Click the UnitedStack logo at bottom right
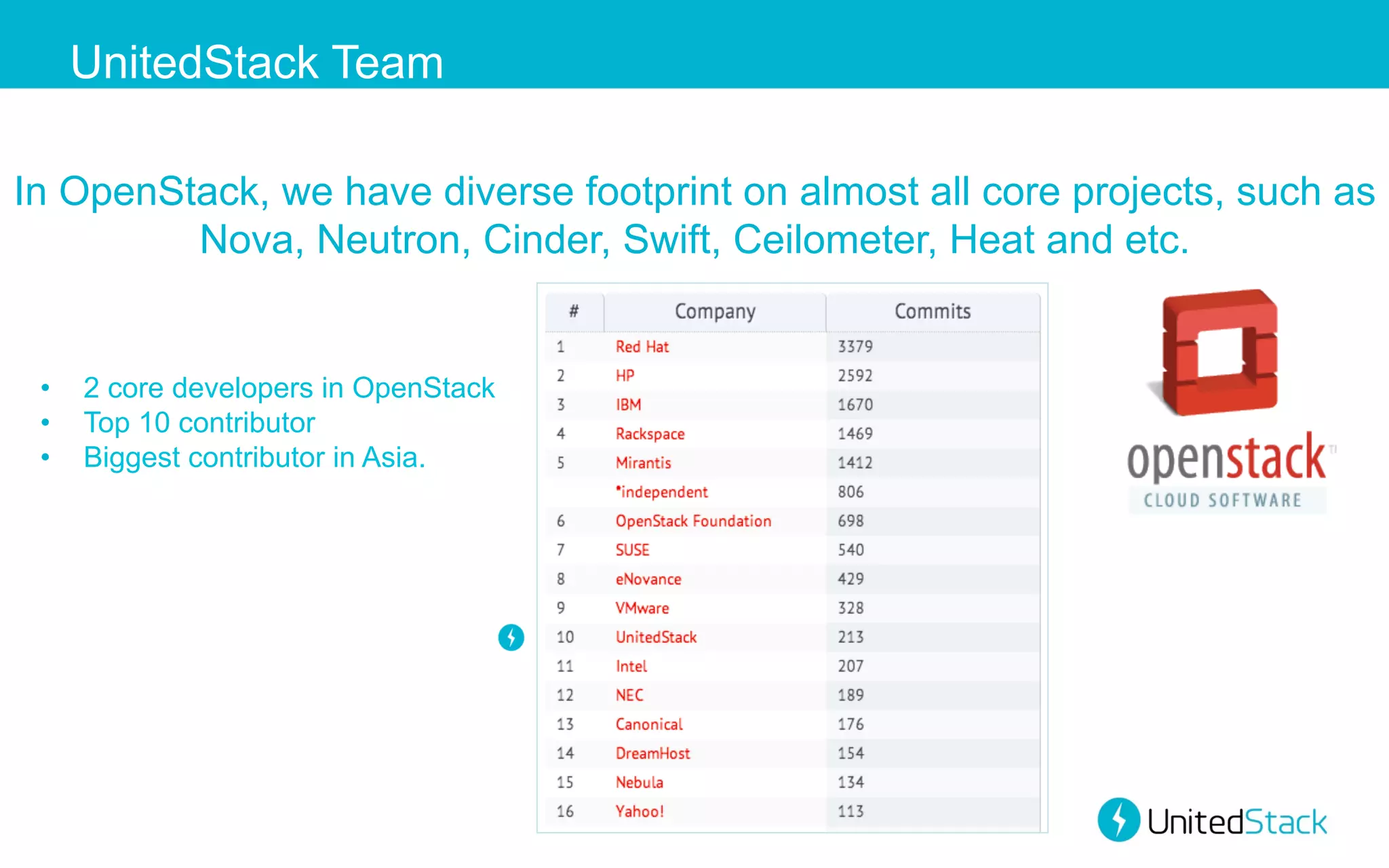Viewport: 1389px width, 868px height. pos(1212,821)
